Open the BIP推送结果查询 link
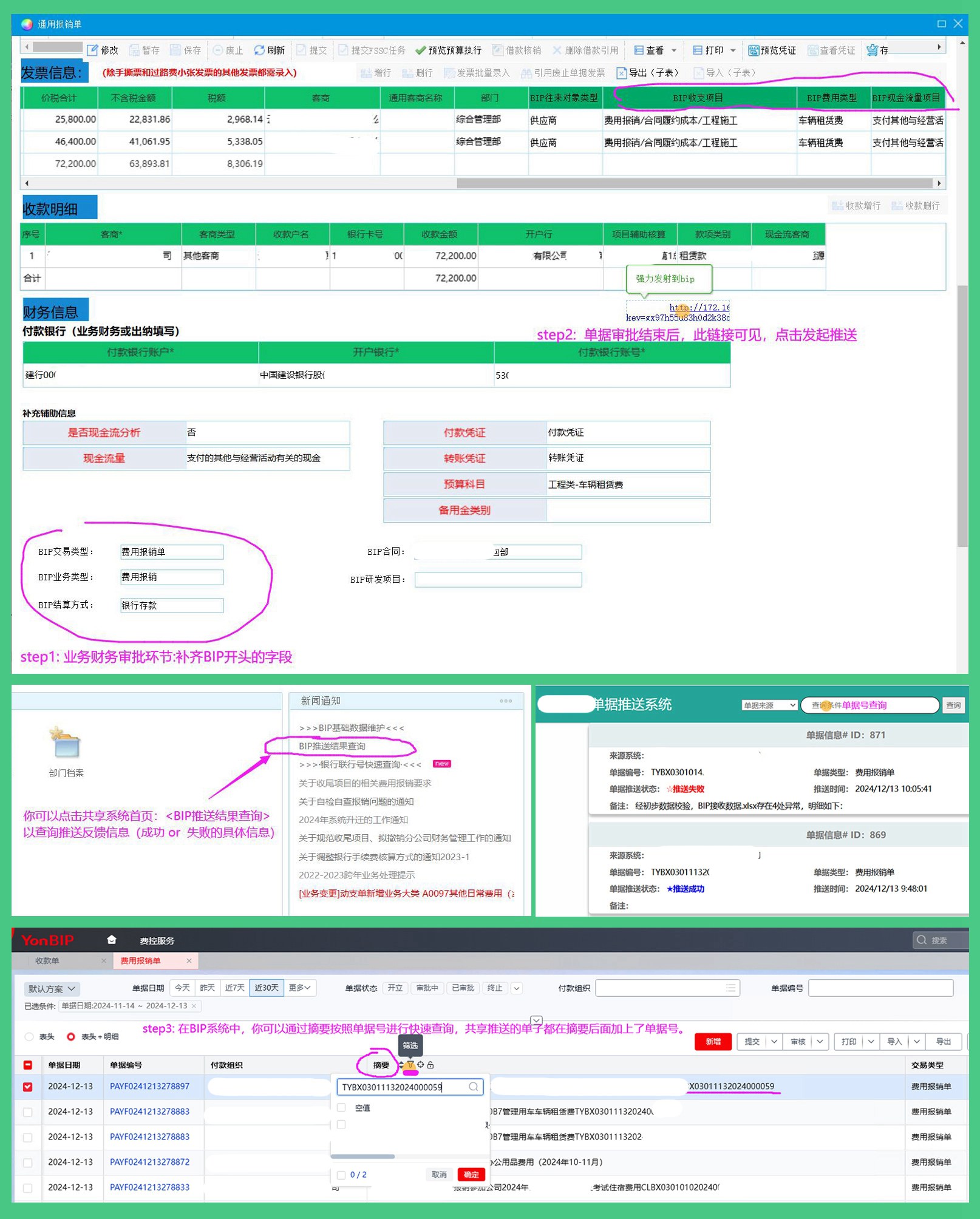This screenshot has width=980, height=1219. pos(332,745)
